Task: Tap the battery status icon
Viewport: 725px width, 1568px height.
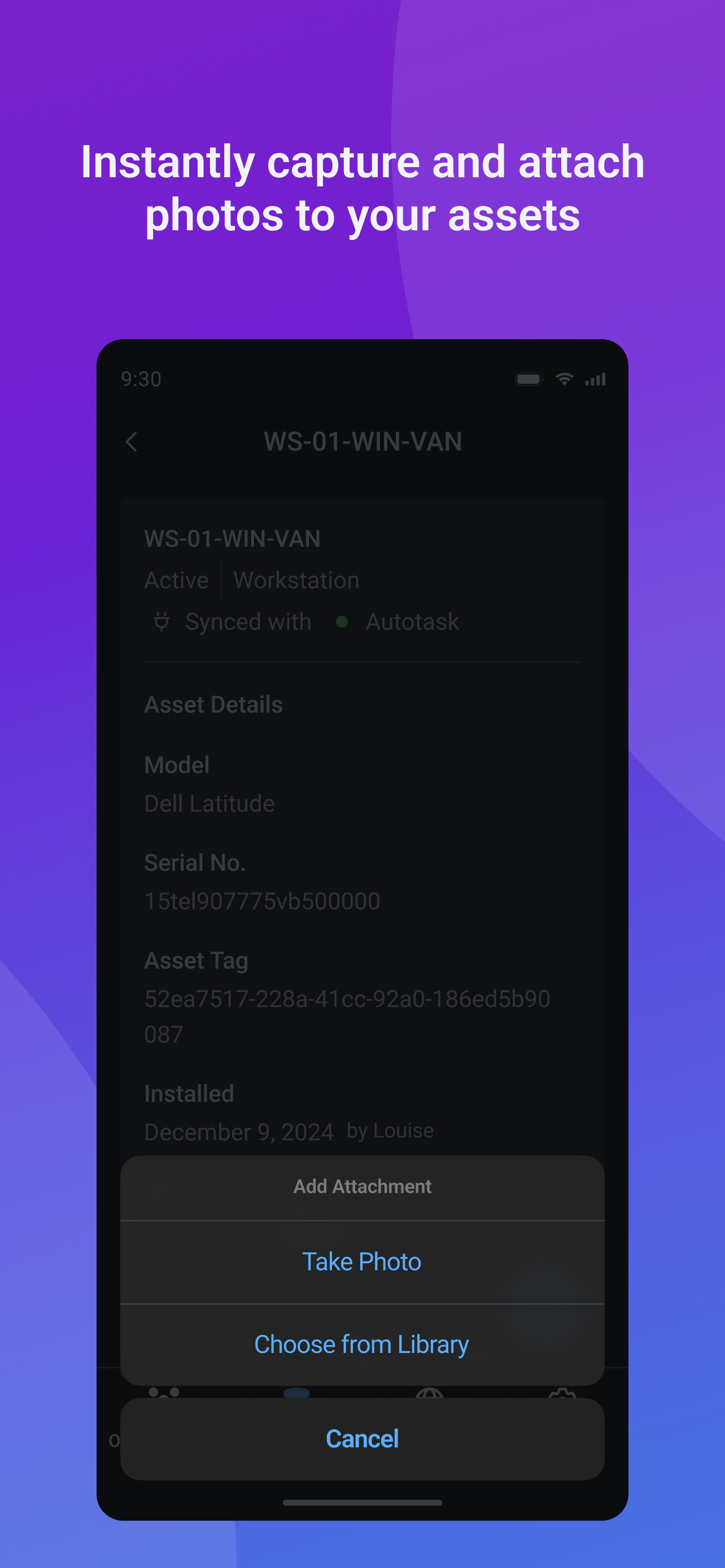Action: 529,379
